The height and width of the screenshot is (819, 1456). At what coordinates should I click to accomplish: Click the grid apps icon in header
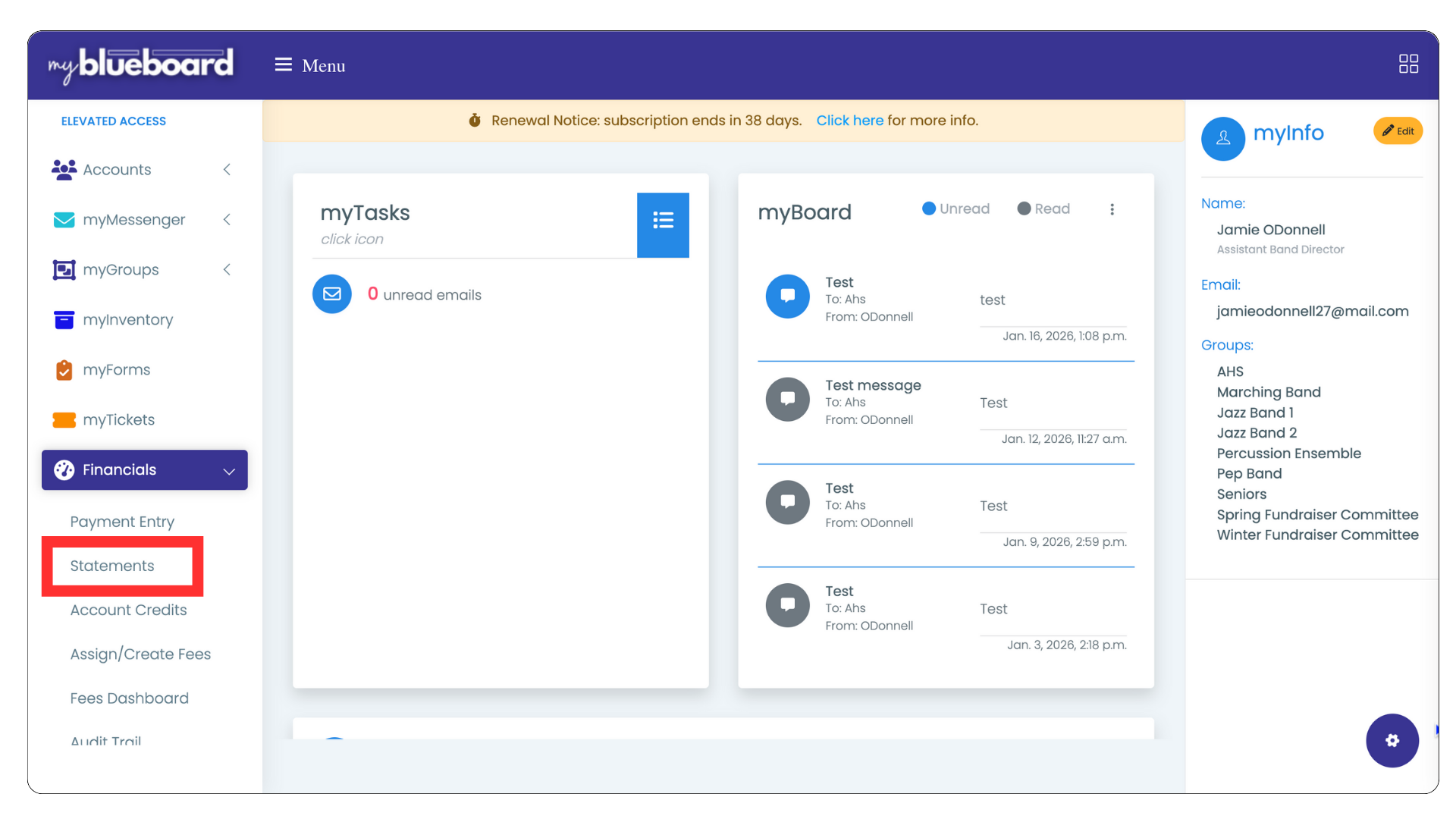1408,64
